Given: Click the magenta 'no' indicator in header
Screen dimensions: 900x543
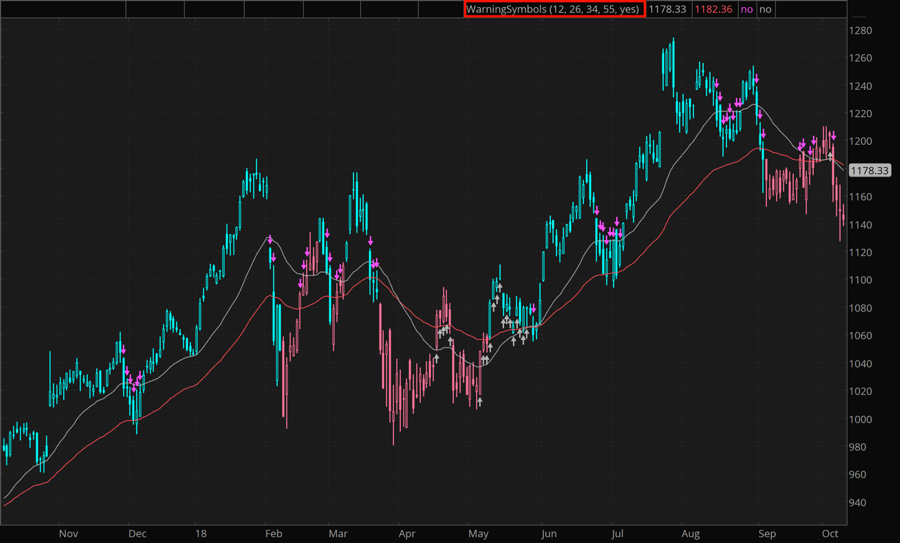Looking at the screenshot, I should [x=746, y=9].
